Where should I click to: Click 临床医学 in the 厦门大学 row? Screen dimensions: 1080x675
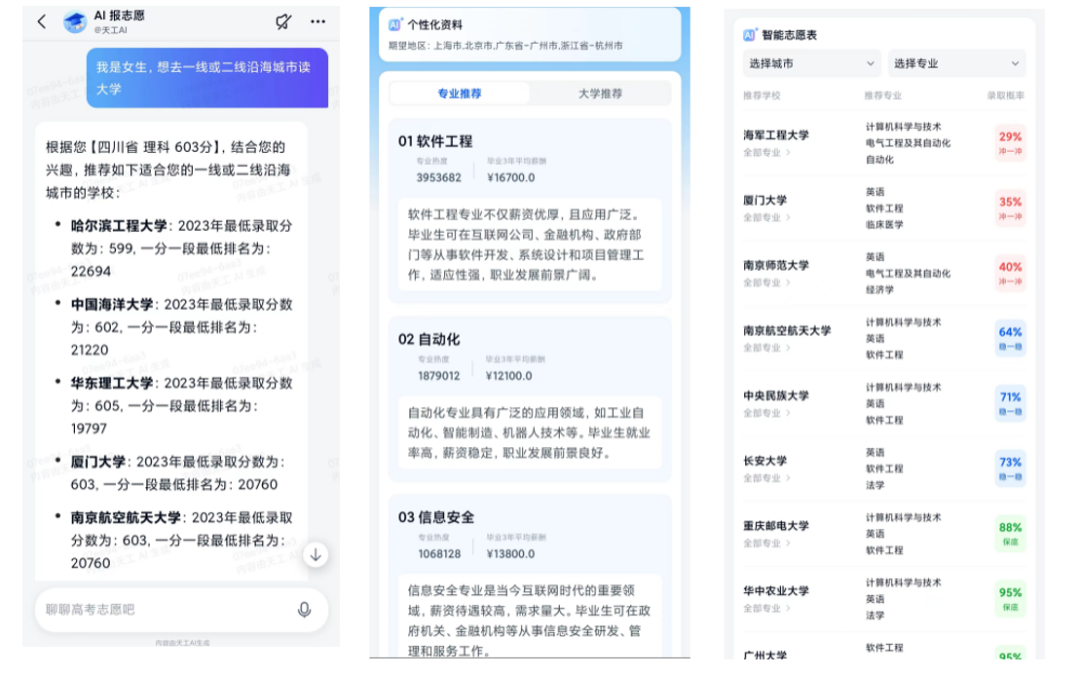(884, 225)
